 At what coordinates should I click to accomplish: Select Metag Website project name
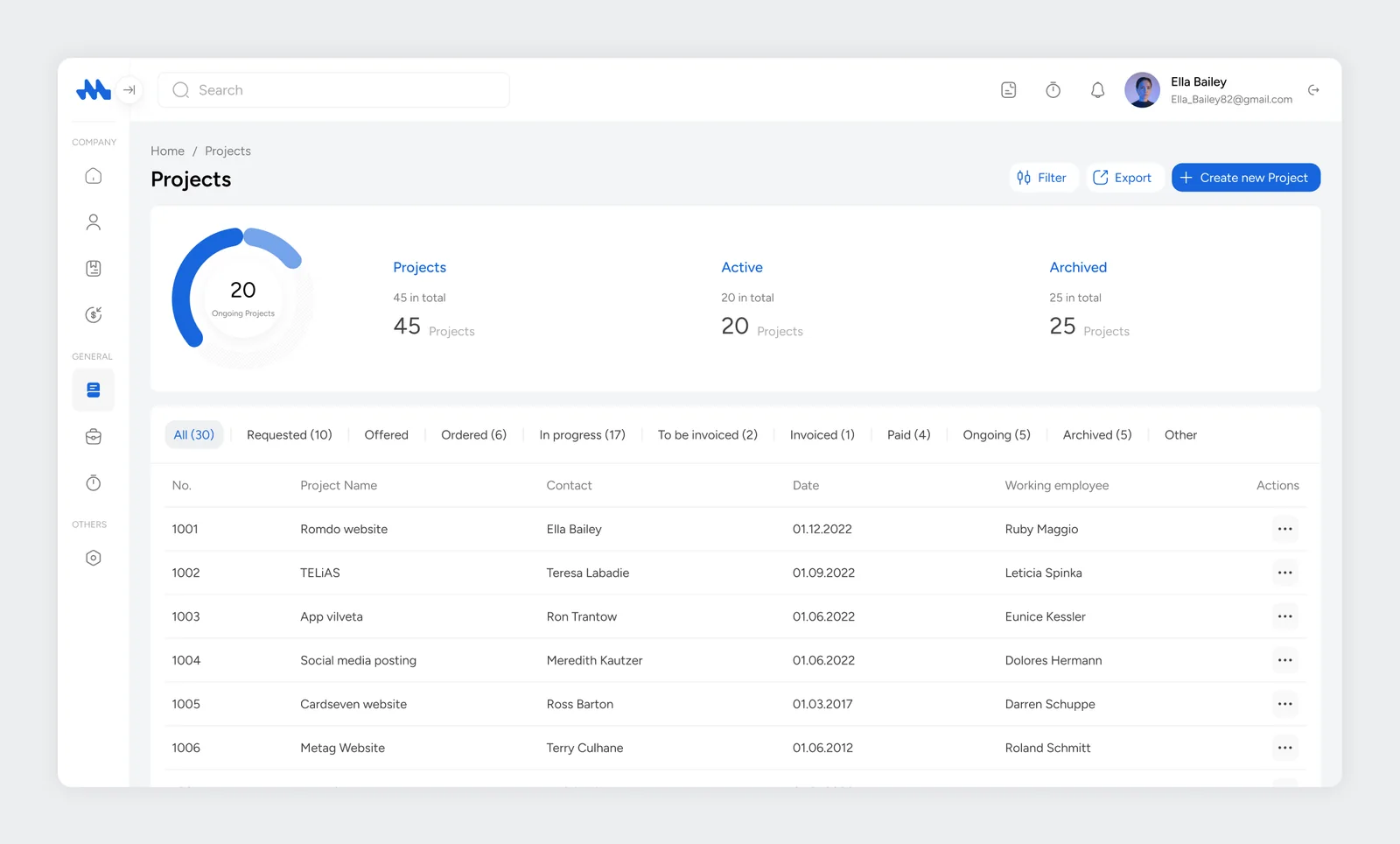click(342, 748)
